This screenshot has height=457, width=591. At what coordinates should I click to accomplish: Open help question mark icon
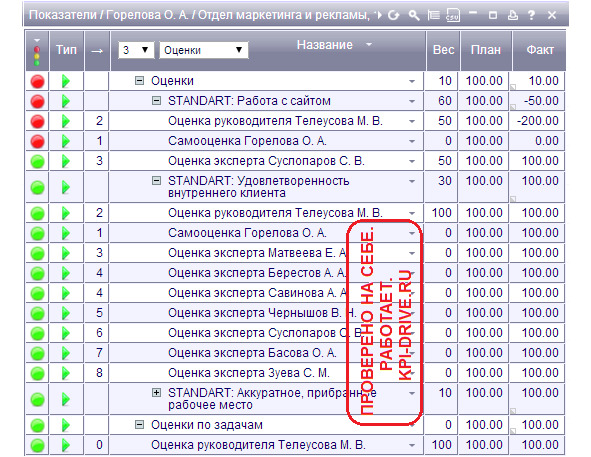coord(531,15)
